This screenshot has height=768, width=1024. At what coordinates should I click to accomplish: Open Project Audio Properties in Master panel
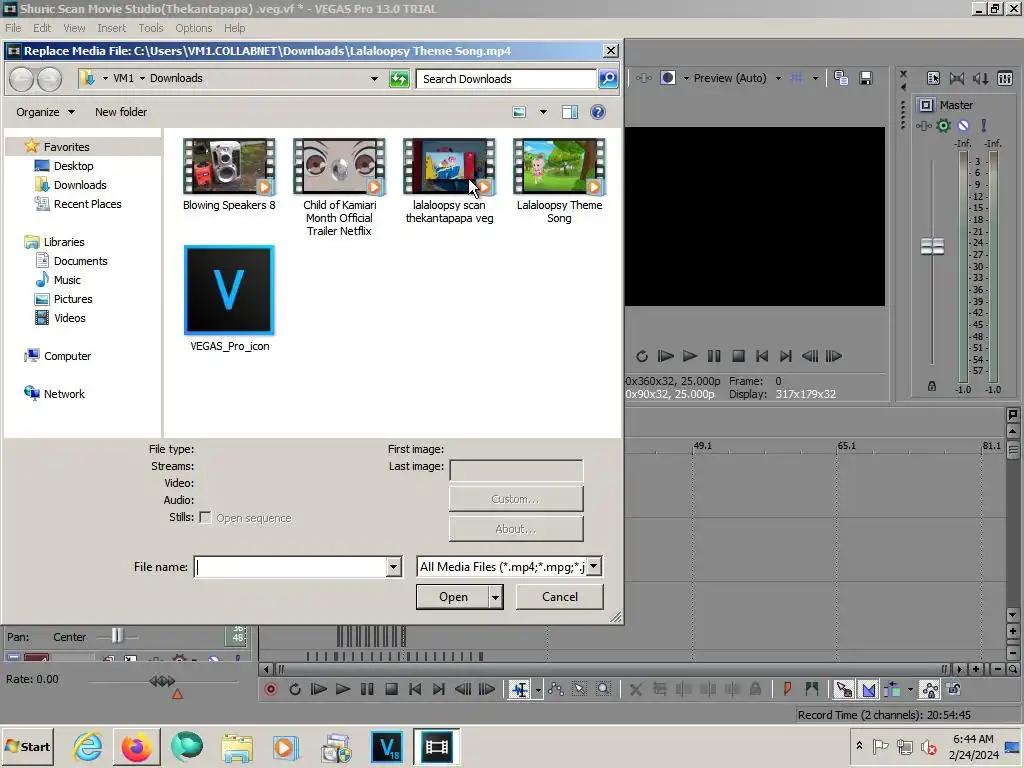click(x=933, y=78)
